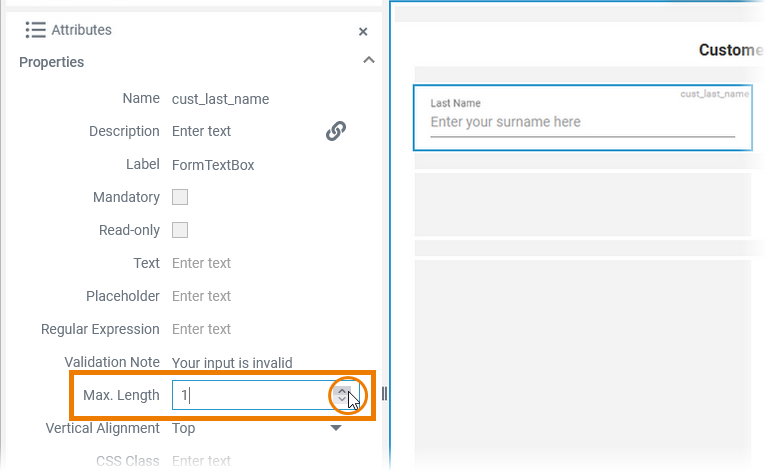Increase Max. Length with spinner arrow
766x472 pixels.
coord(343,390)
